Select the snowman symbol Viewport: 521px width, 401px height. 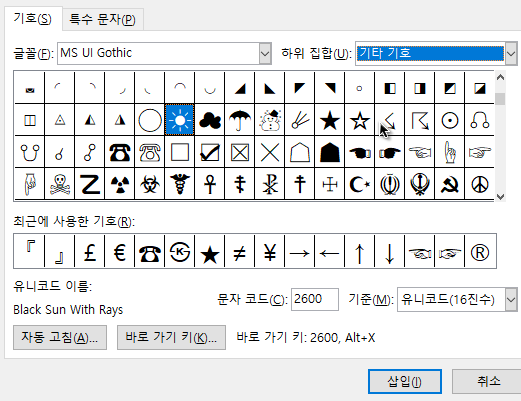(x=270, y=120)
